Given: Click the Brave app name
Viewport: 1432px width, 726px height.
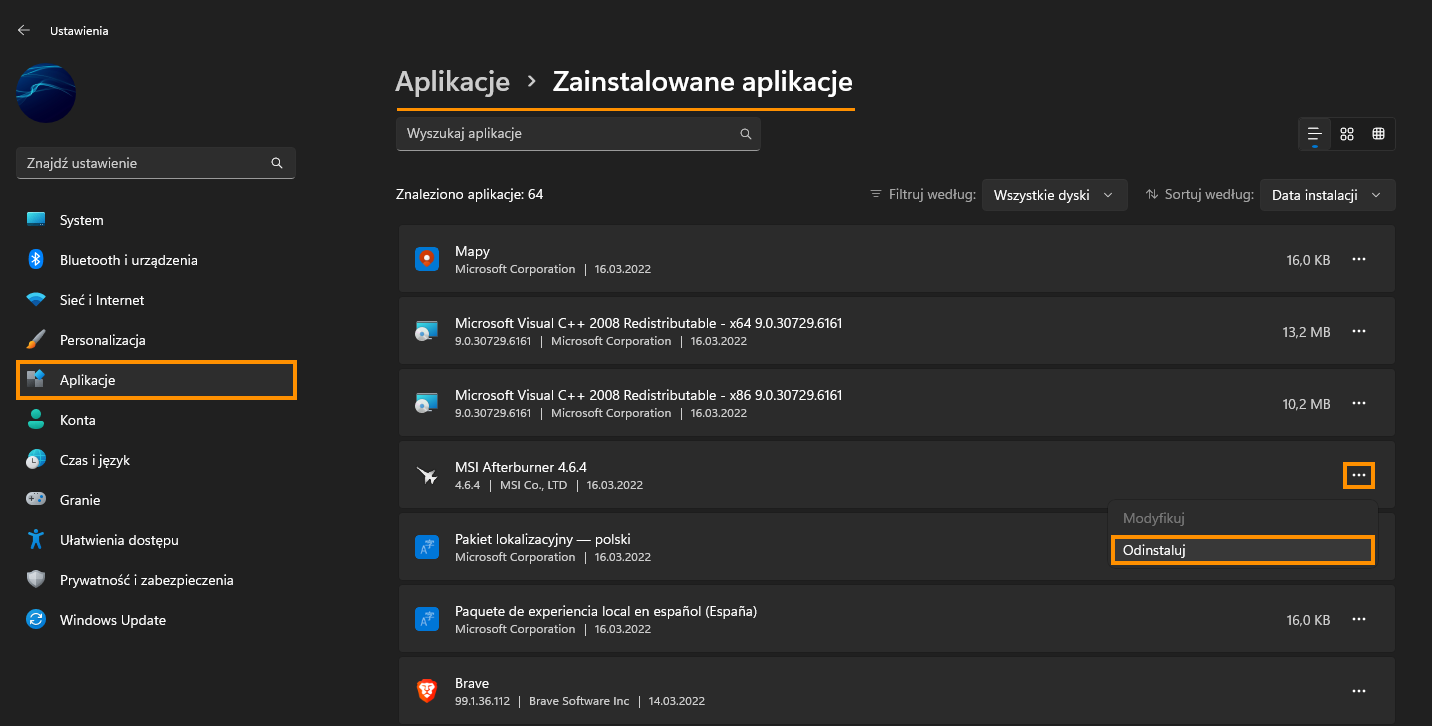Looking at the screenshot, I should point(472,683).
